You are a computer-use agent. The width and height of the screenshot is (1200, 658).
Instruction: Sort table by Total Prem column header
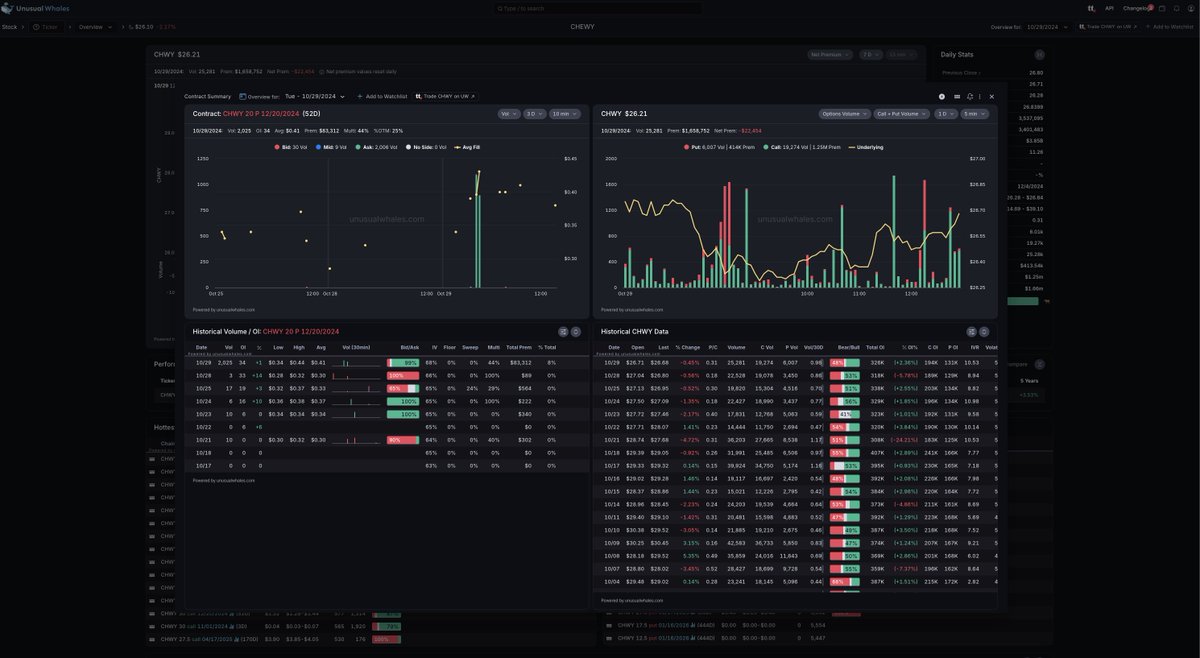519,347
